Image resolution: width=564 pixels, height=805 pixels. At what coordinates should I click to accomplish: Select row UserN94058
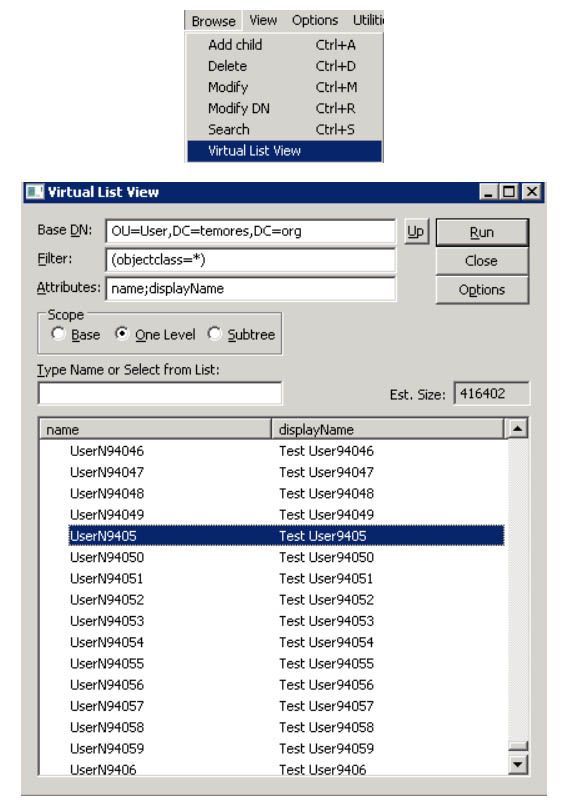[286, 727]
